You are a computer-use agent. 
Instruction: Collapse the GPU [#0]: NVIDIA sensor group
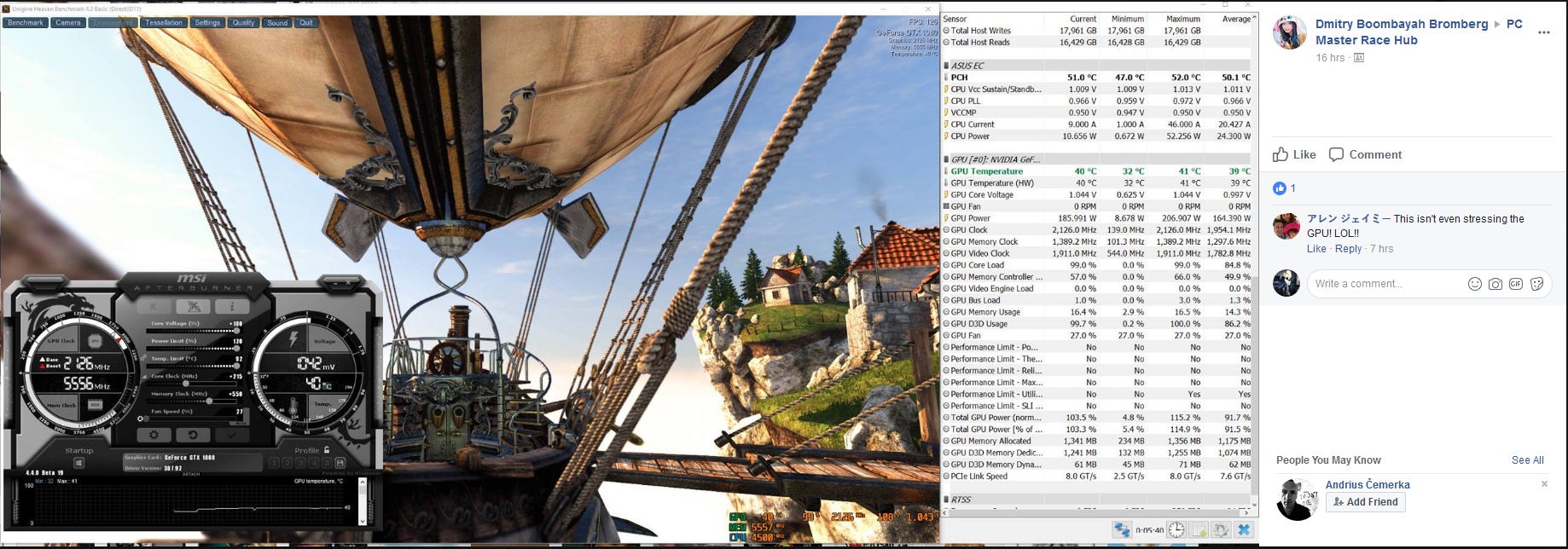pyautogui.click(x=946, y=159)
